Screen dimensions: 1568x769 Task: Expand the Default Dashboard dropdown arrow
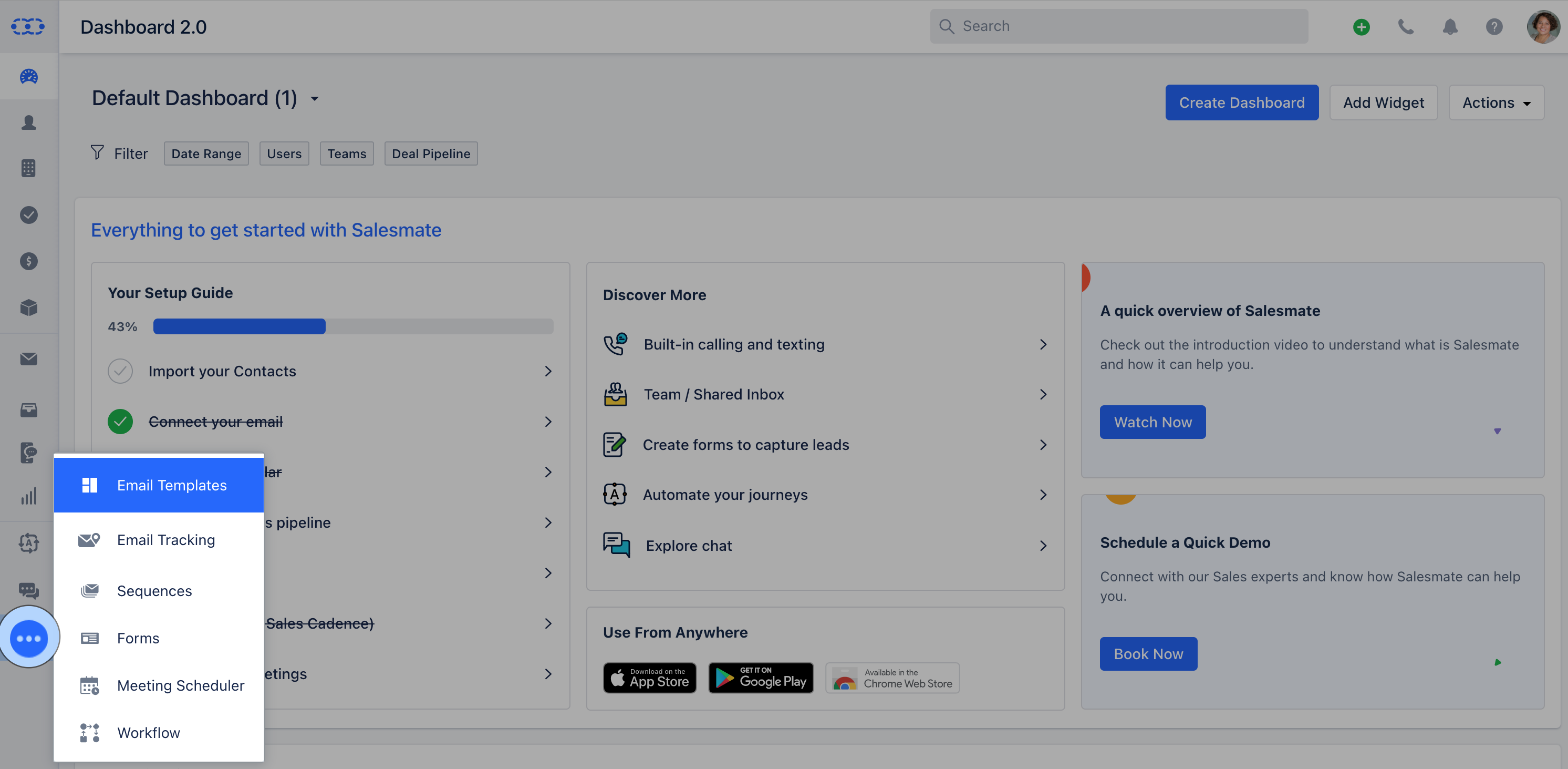click(x=315, y=99)
